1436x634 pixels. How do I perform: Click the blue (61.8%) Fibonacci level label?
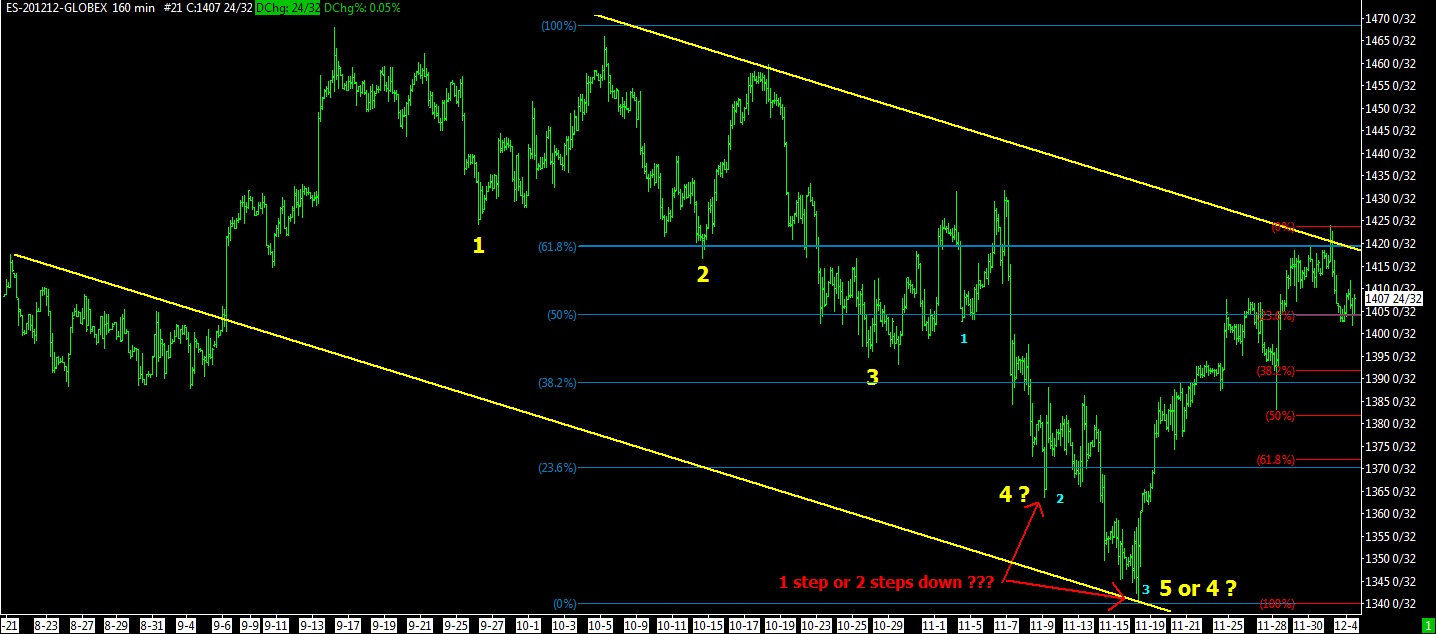point(557,246)
